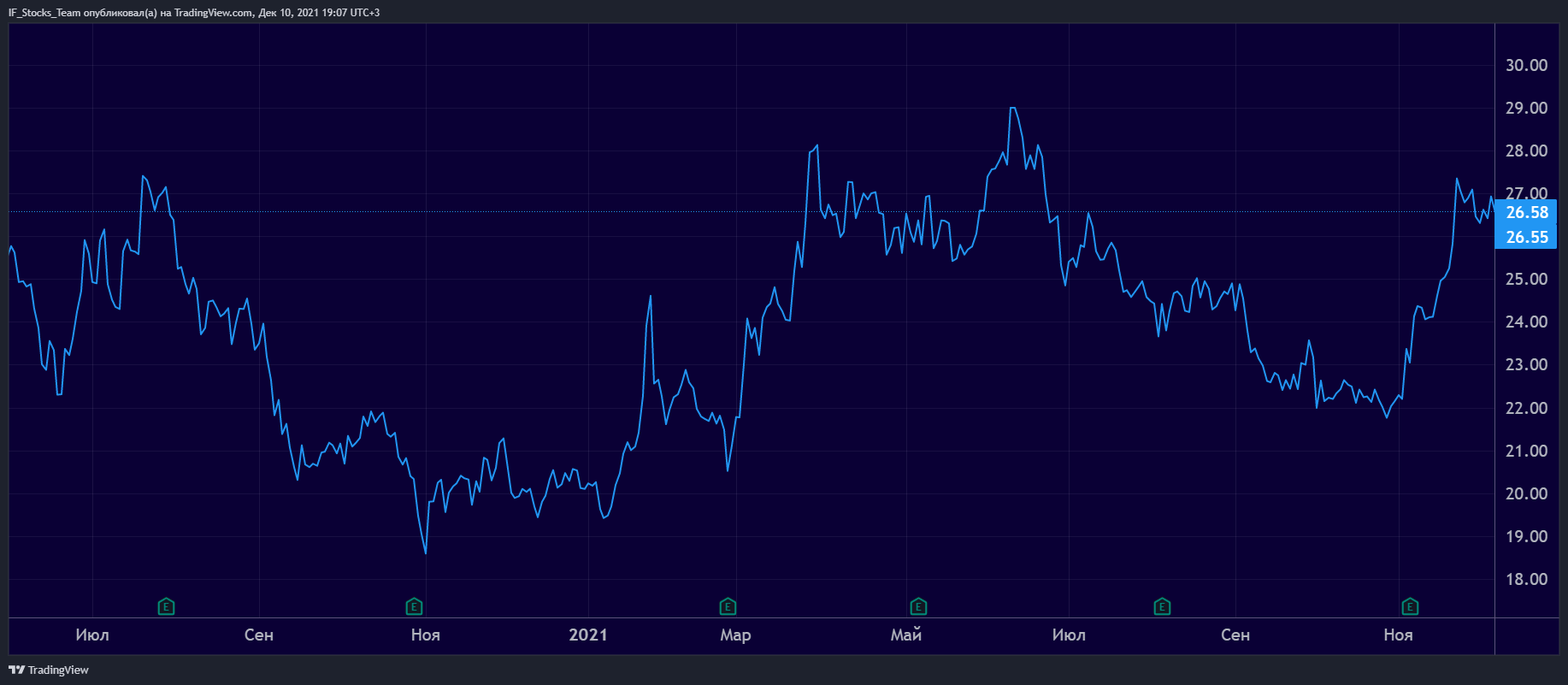This screenshot has width=1568, height=685.
Task: Click the second Сен label on time axis
Action: point(1235,635)
